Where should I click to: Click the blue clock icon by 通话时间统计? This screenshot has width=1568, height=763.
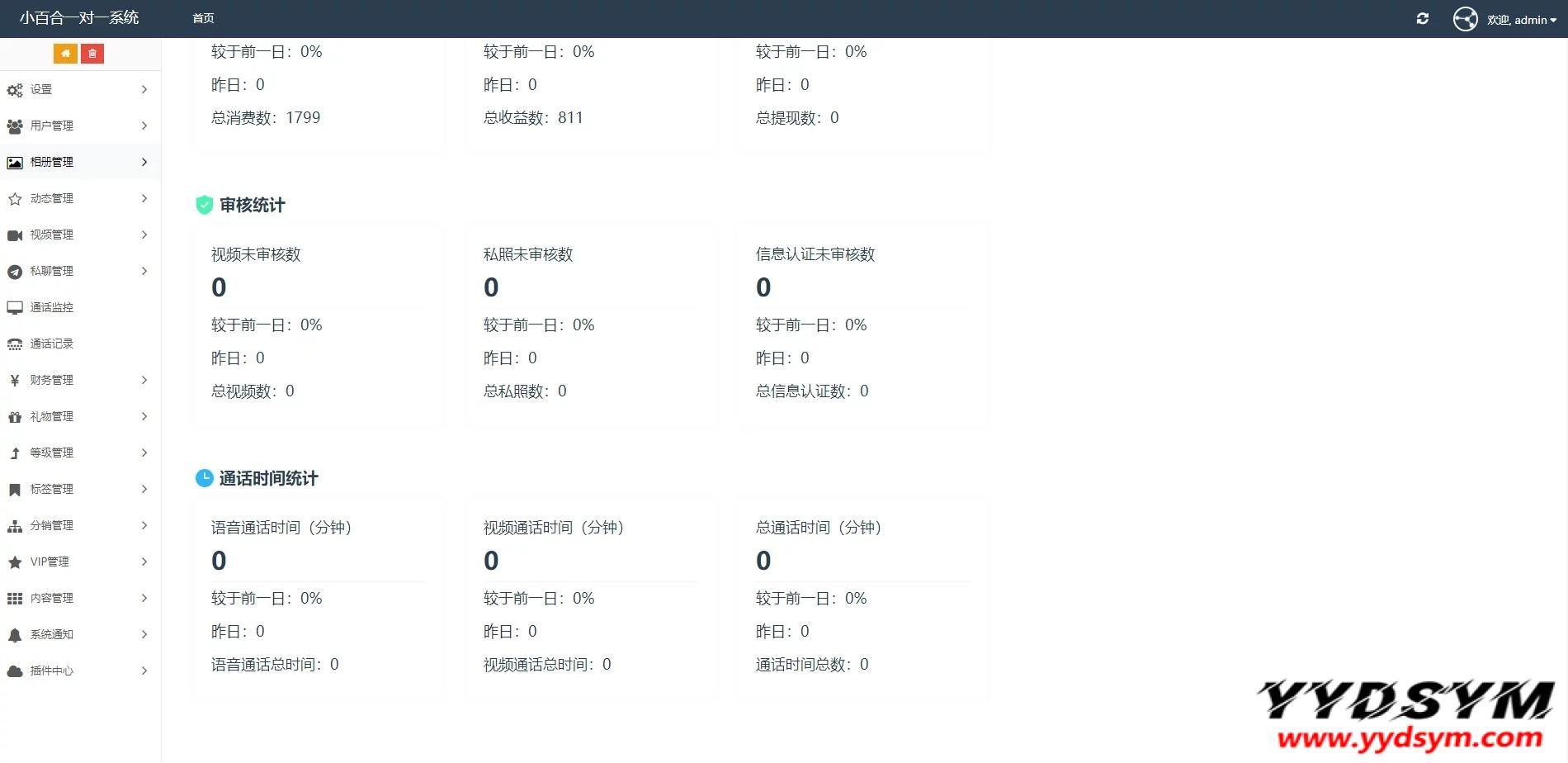coord(205,478)
